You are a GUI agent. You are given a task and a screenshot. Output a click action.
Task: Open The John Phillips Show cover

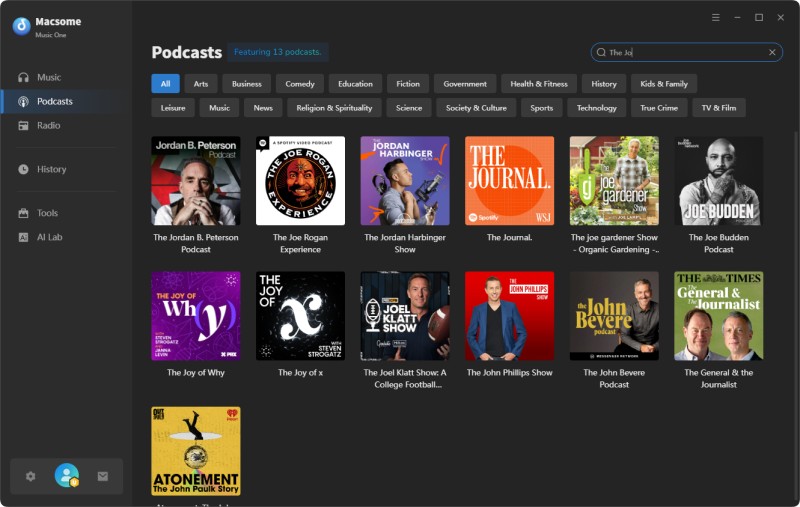point(510,316)
